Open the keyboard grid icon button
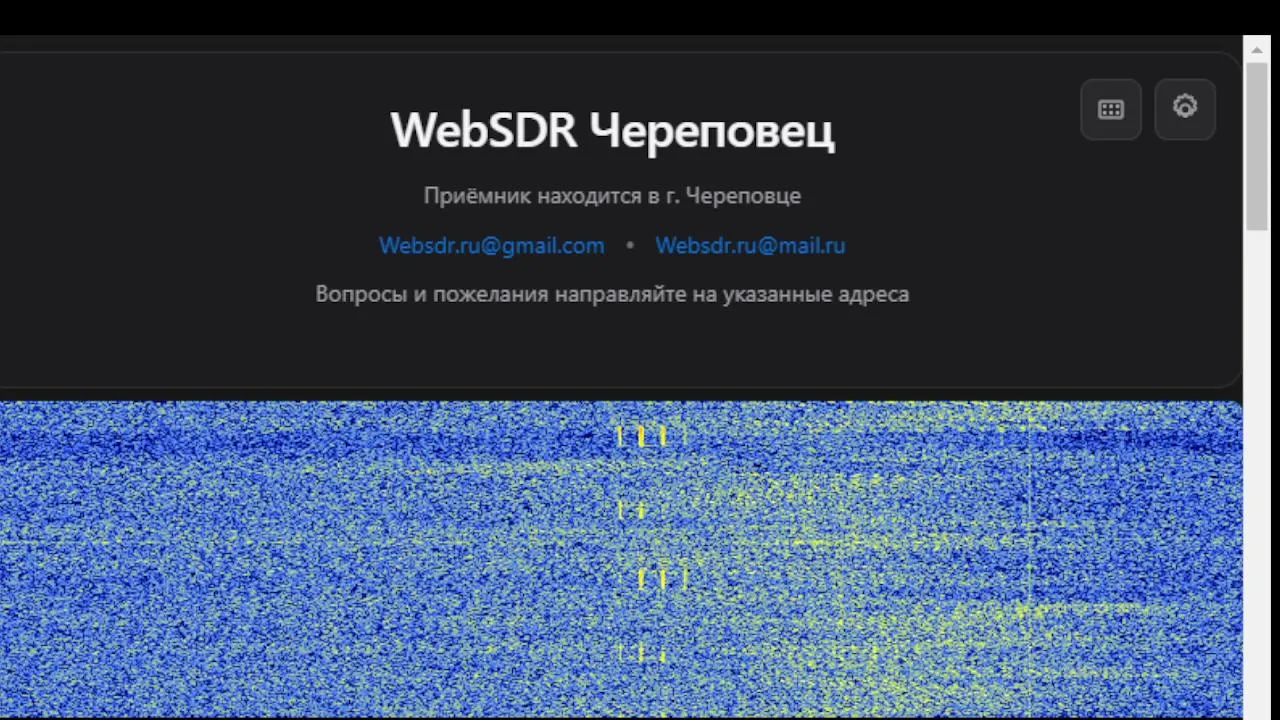 coord(1111,110)
